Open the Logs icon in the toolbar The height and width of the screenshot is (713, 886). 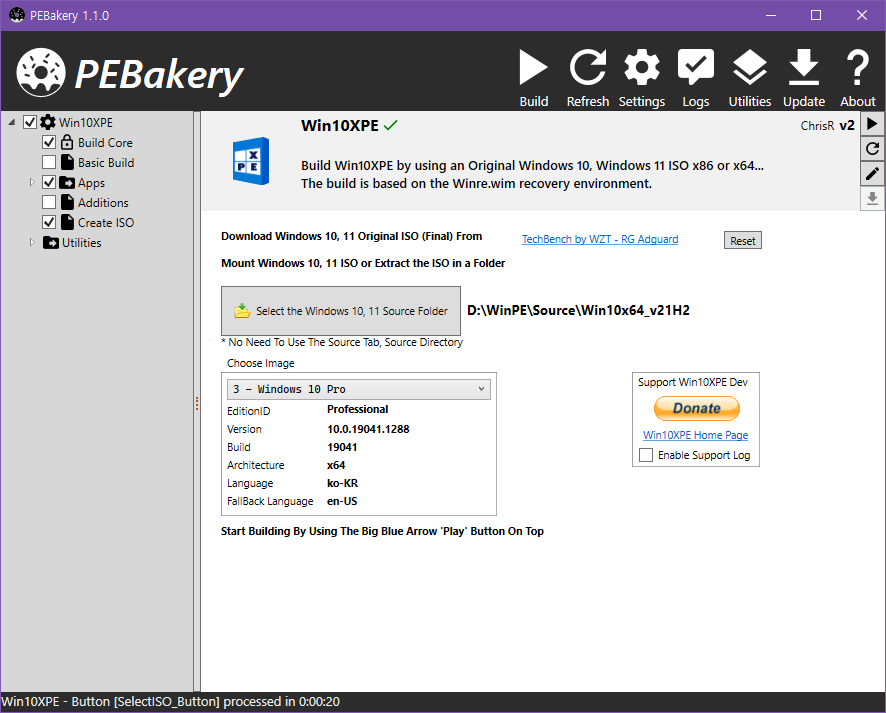pos(696,68)
